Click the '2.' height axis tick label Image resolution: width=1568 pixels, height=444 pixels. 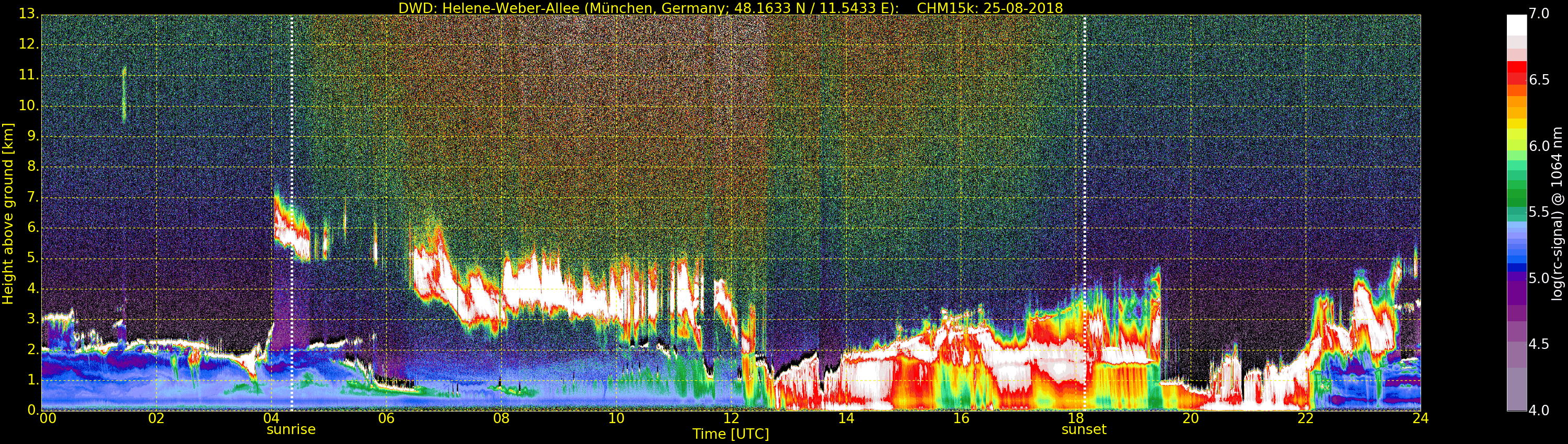point(32,349)
